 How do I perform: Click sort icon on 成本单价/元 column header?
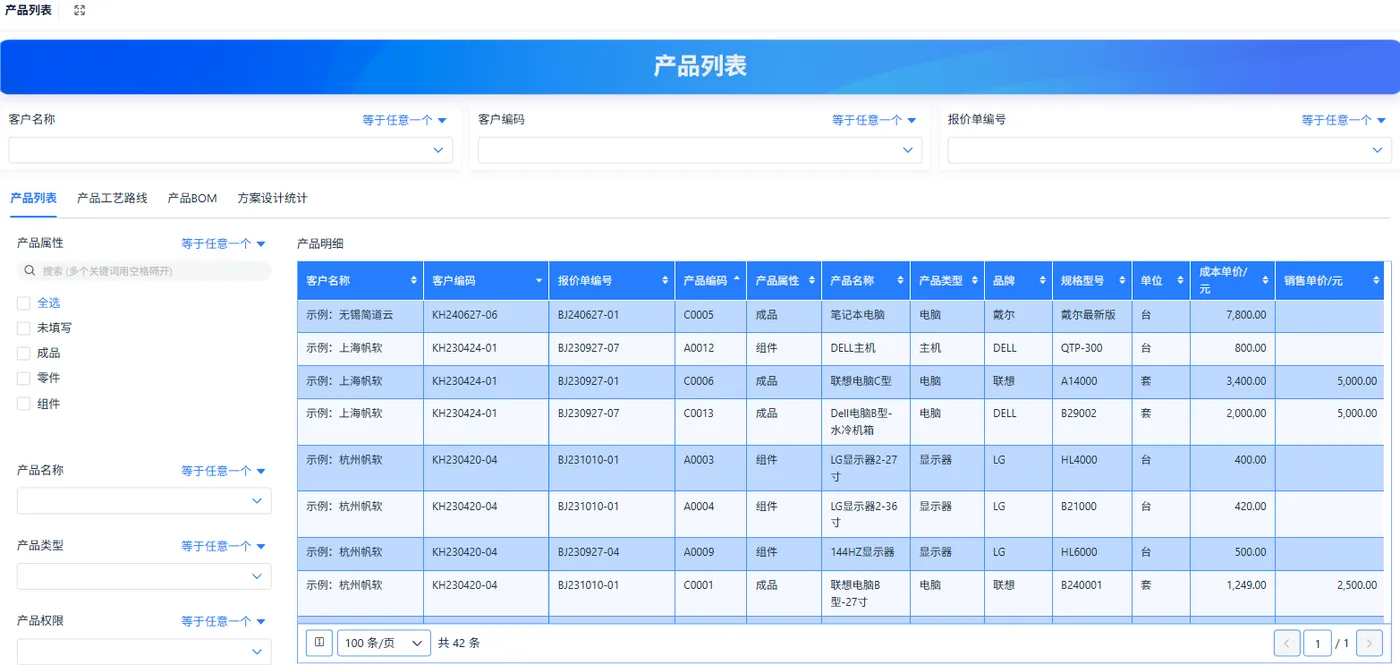[x=1265, y=281]
